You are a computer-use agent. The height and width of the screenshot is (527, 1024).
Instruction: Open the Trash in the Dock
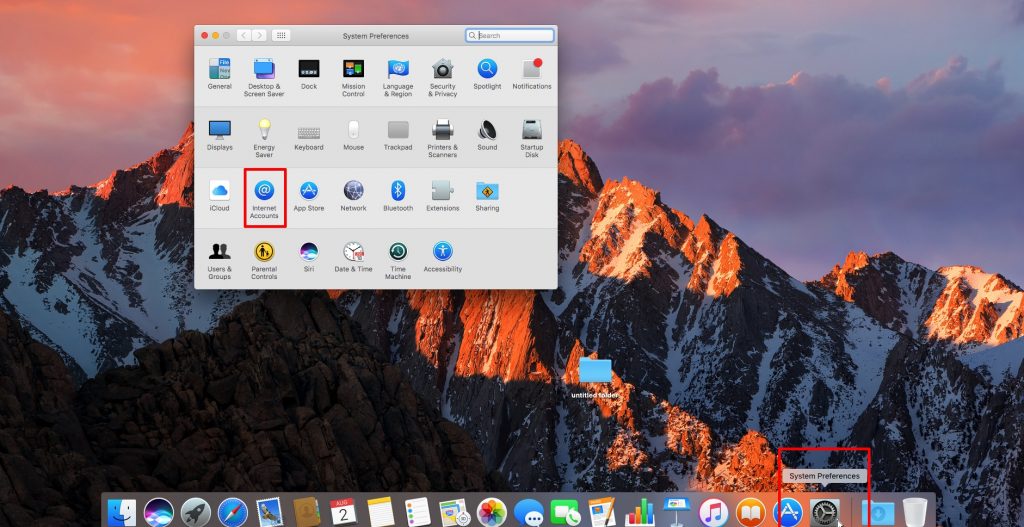(915, 513)
